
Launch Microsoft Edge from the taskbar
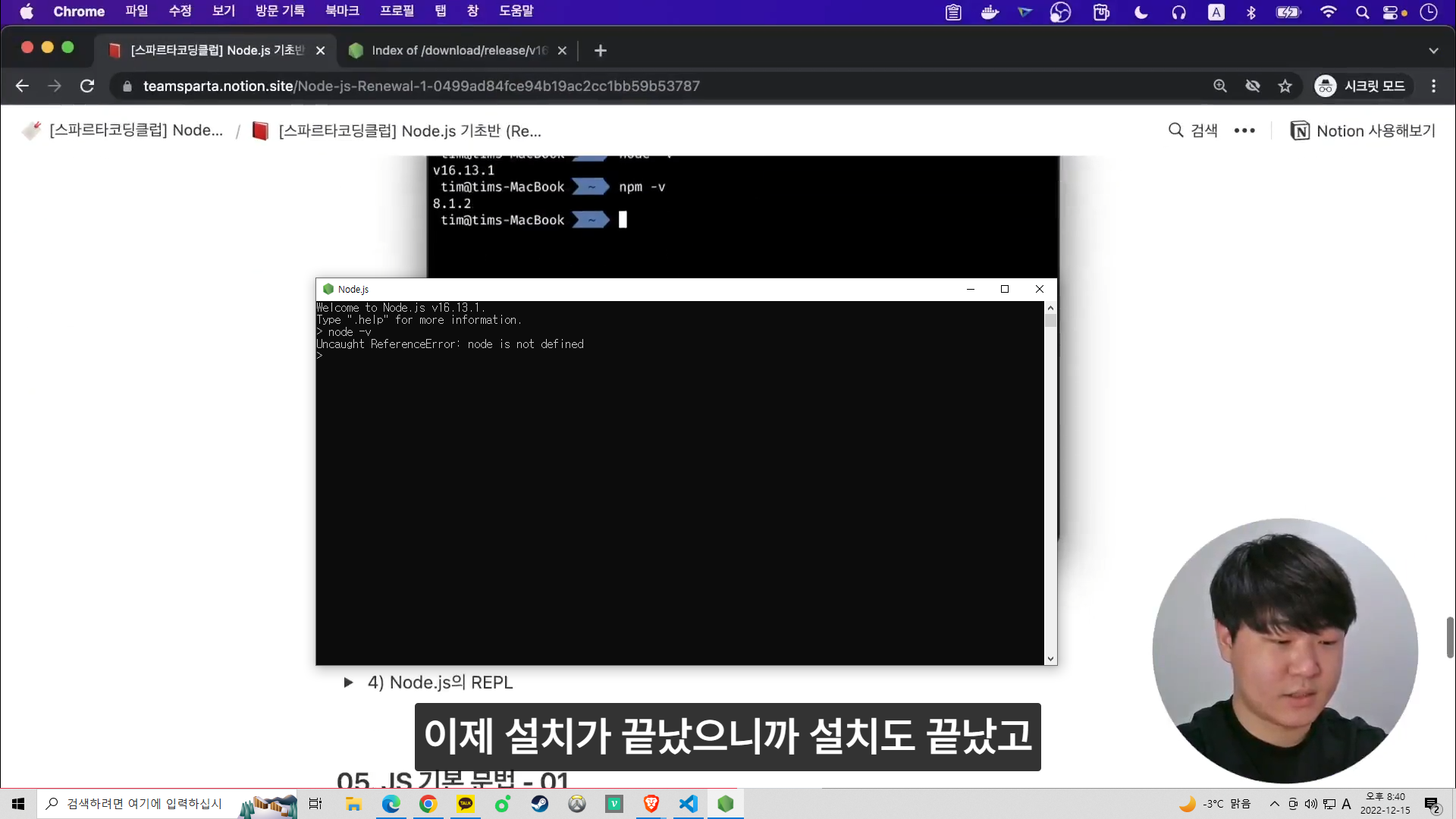coord(391,804)
